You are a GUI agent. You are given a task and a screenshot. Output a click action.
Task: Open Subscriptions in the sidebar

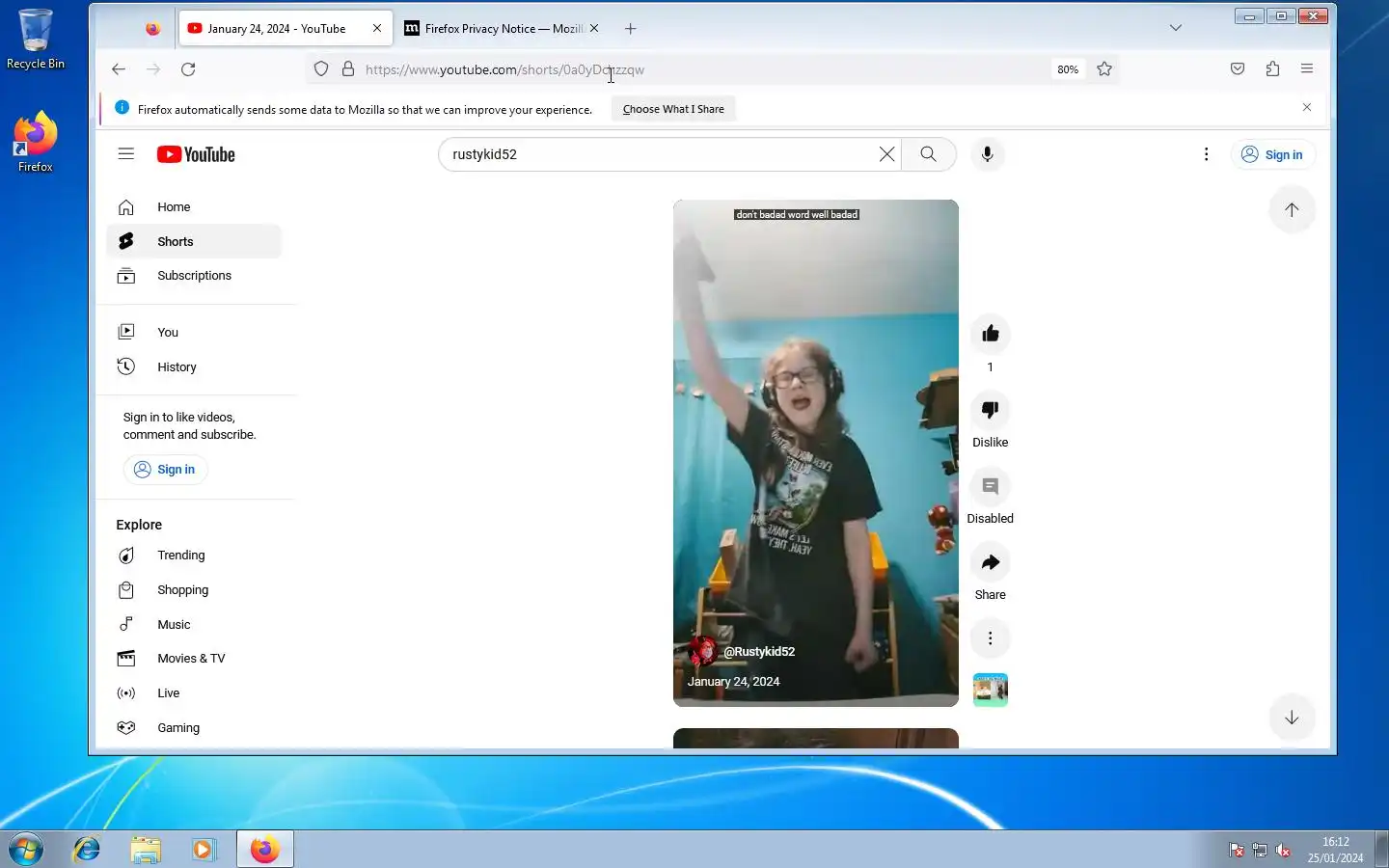[194, 276]
